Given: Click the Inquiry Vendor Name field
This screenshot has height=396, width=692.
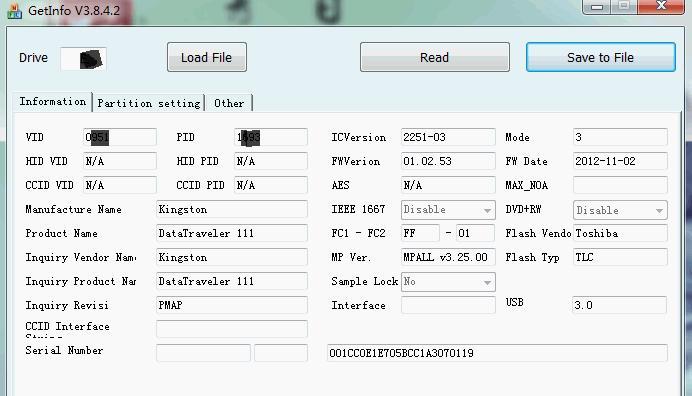Looking at the screenshot, I should (232, 257).
